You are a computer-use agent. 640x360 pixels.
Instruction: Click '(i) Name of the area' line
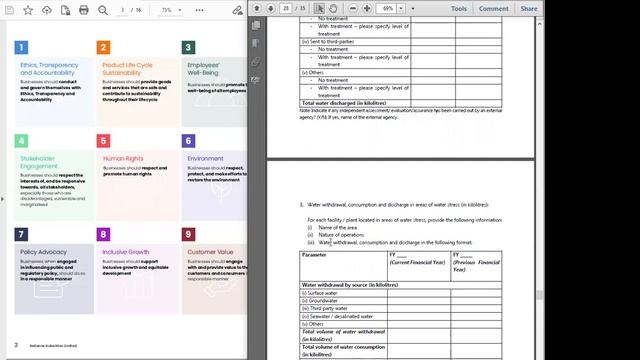[332, 228]
